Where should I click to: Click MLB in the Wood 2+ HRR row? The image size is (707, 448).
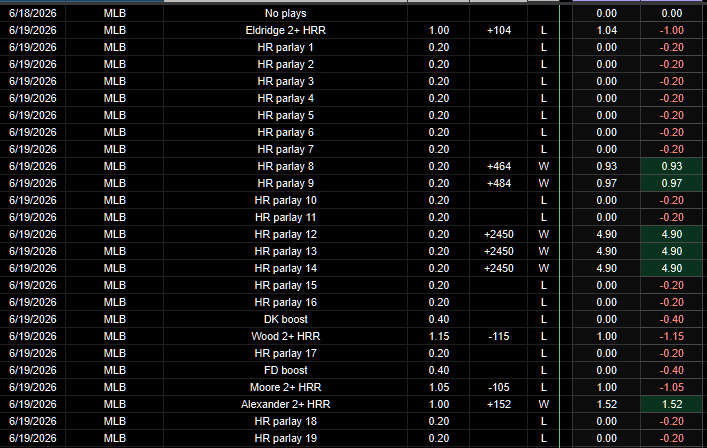tap(115, 336)
